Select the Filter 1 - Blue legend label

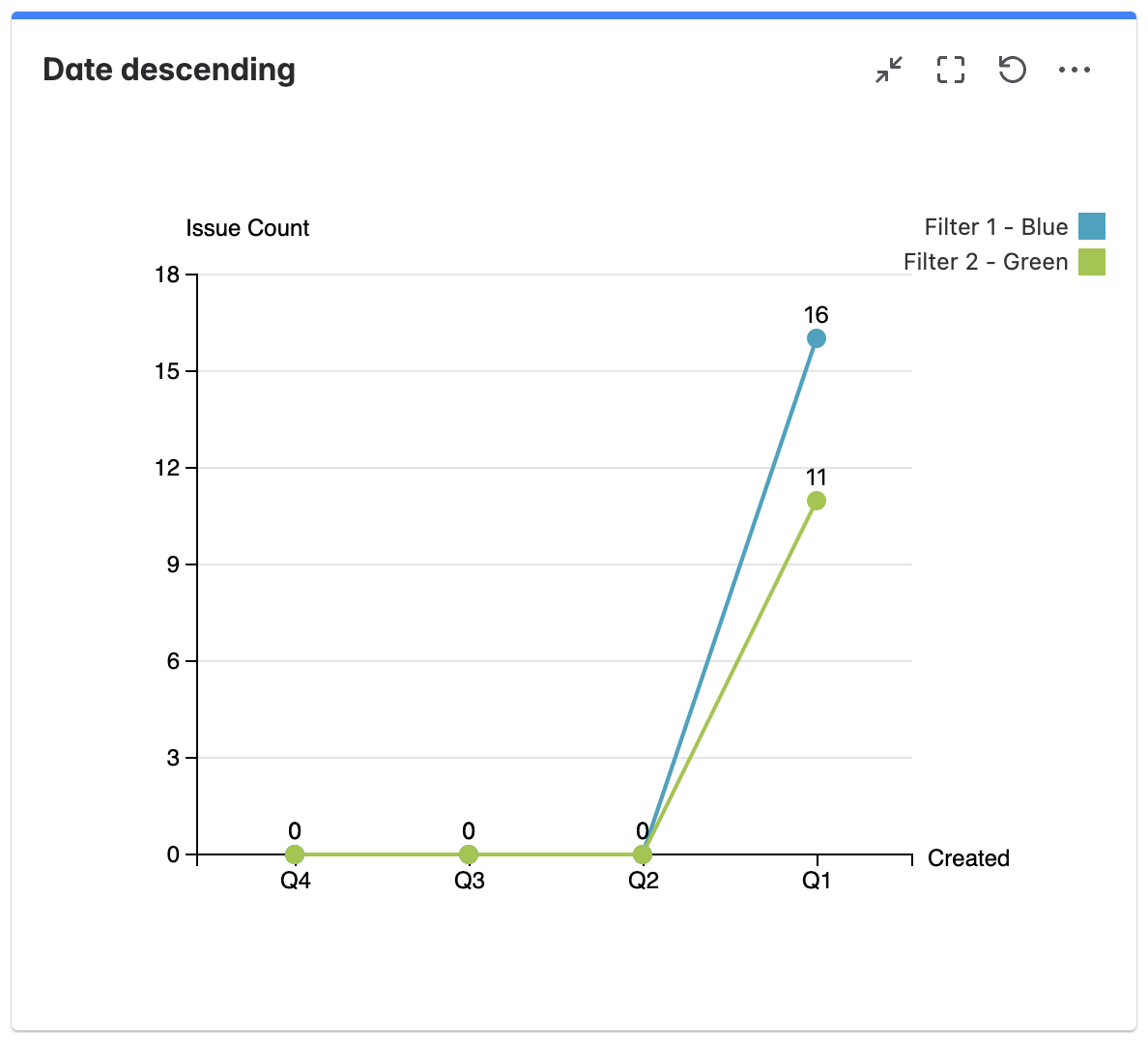coord(995,226)
